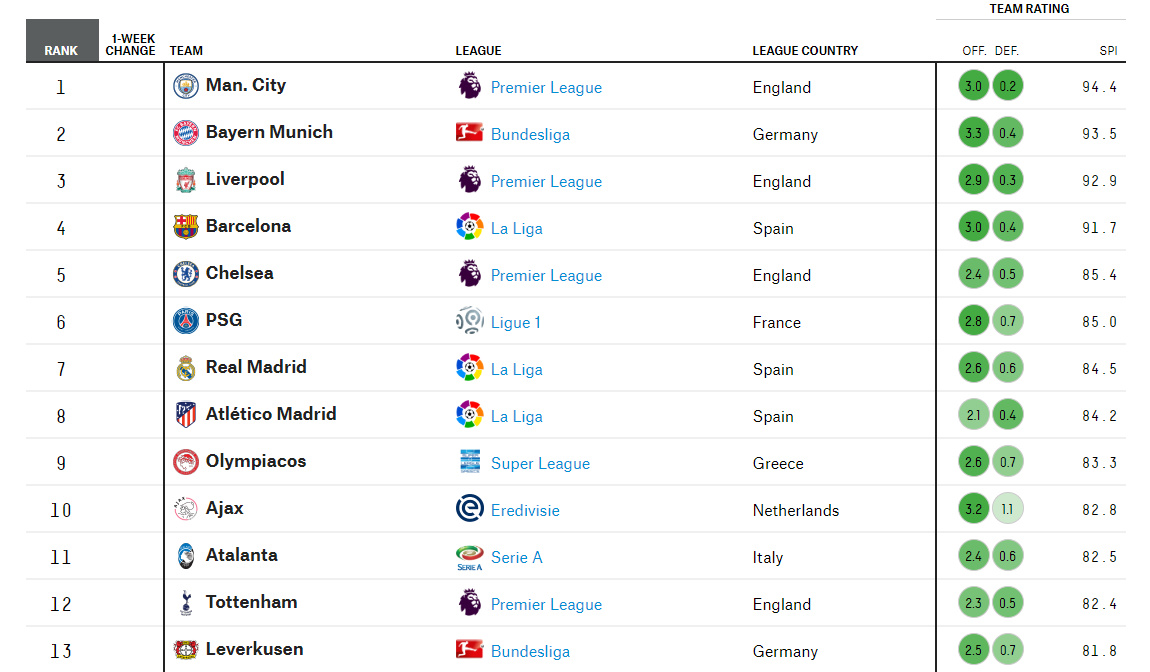
Task: Click the Ligue 1 league logo
Action: point(469,321)
